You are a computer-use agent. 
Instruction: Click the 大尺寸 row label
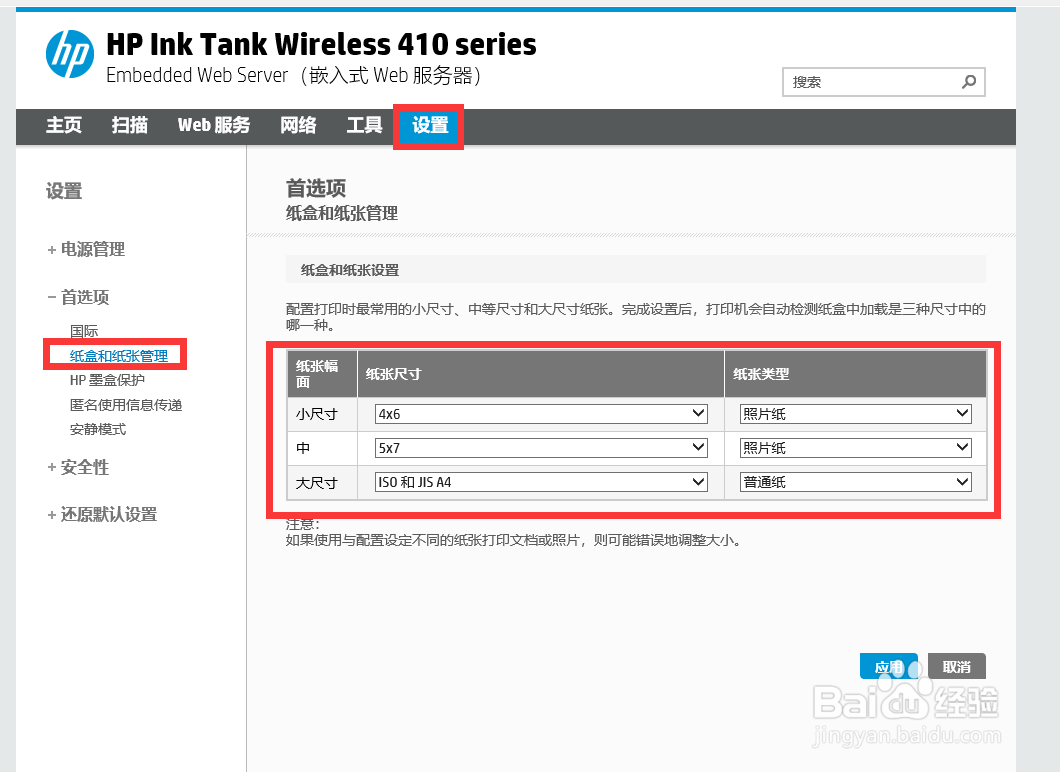[316, 483]
